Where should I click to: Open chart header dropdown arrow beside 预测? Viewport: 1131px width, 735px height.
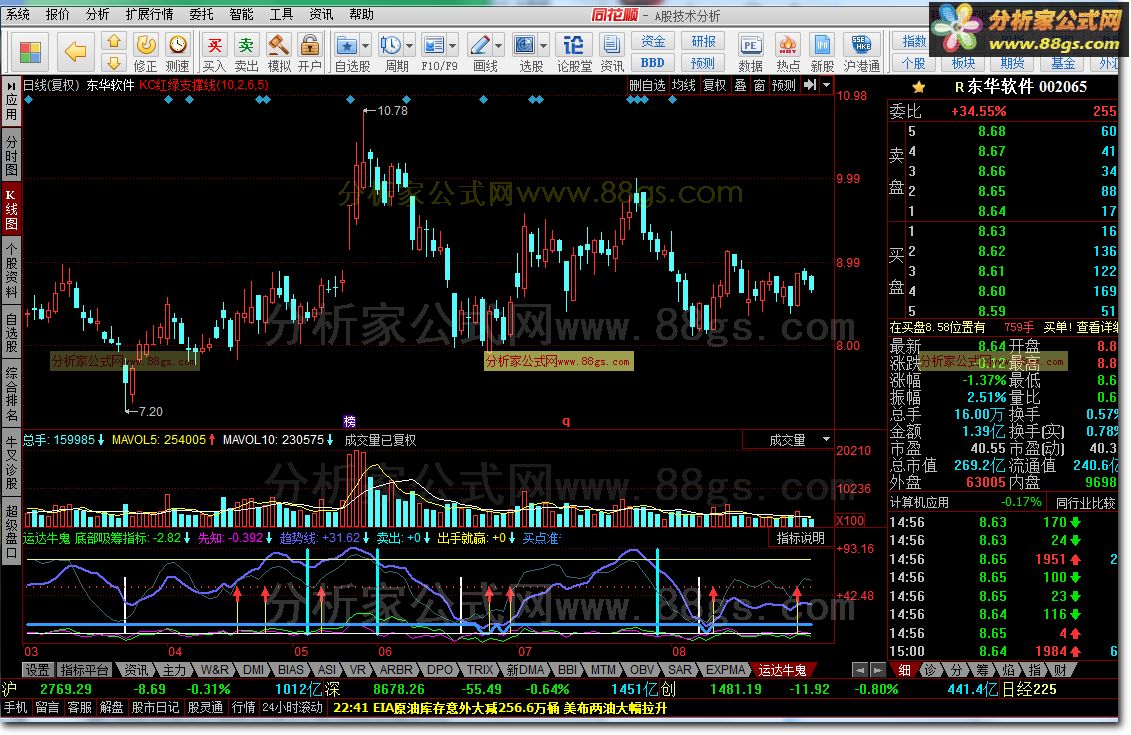click(827, 85)
